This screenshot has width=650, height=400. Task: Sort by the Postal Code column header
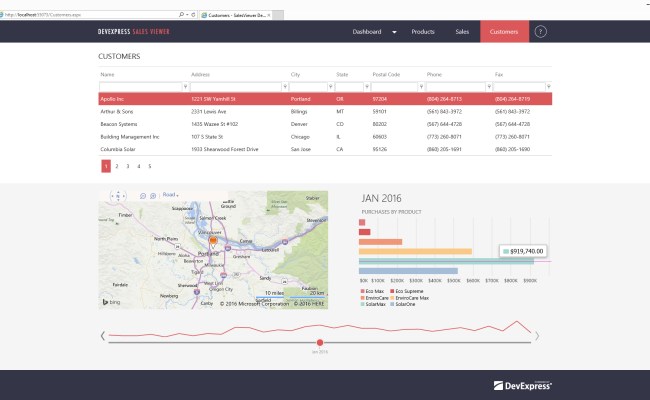point(386,75)
